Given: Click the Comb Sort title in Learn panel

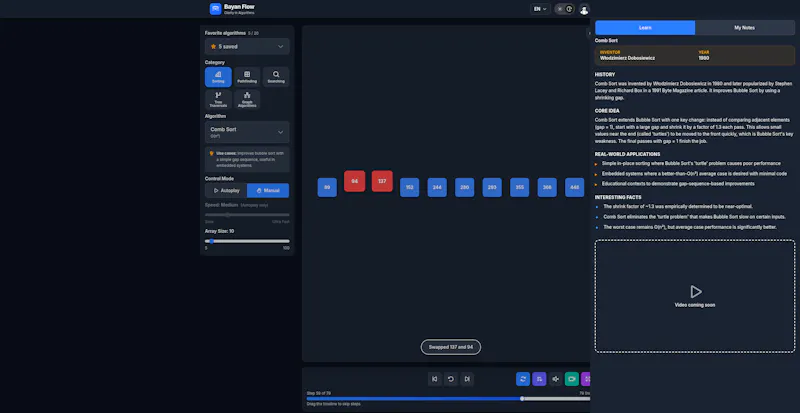Looking at the screenshot, I should tap(605, 40).
